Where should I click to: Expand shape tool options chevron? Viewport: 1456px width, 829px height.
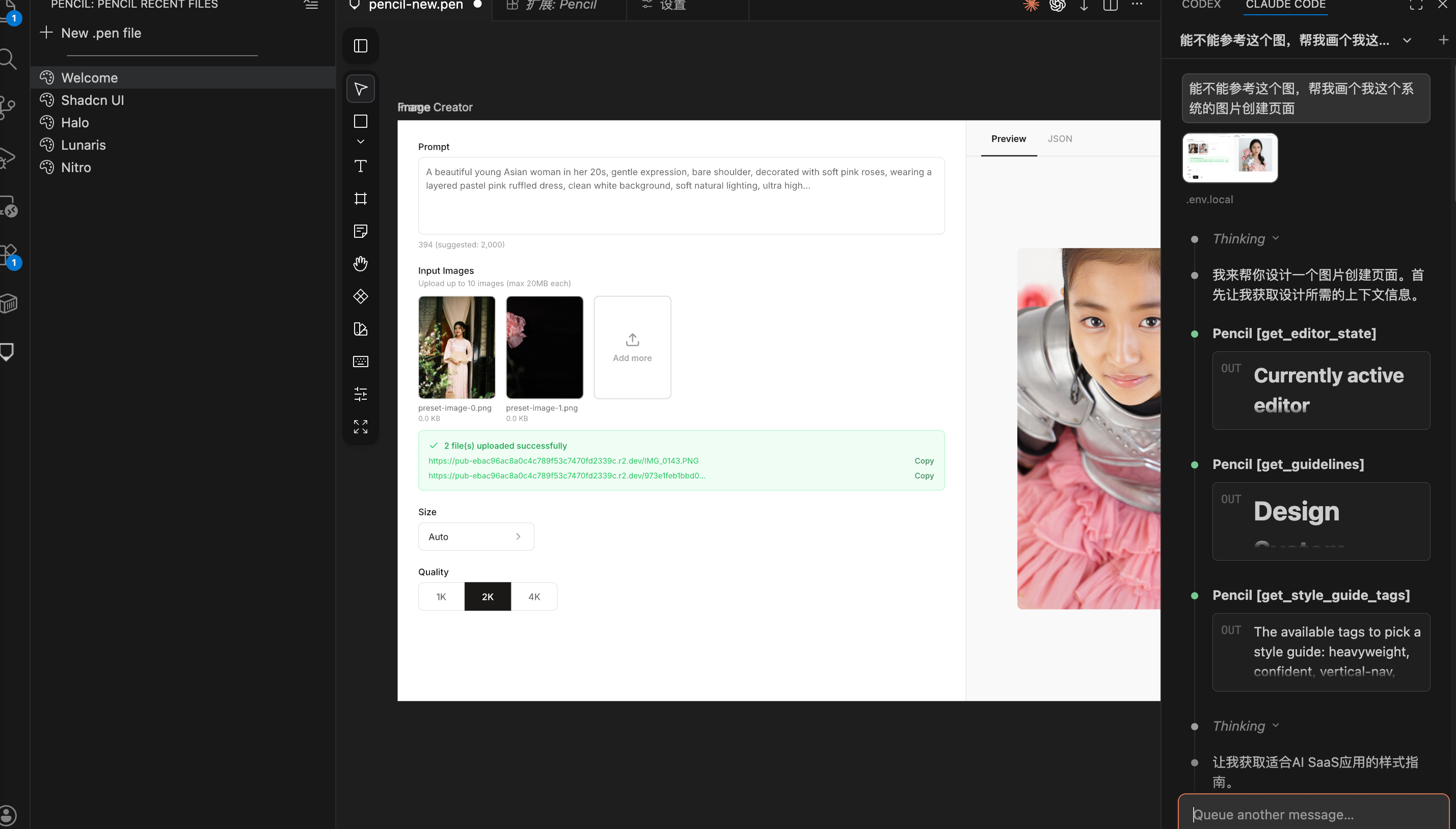pyautogui.click(x=360, y=141)
